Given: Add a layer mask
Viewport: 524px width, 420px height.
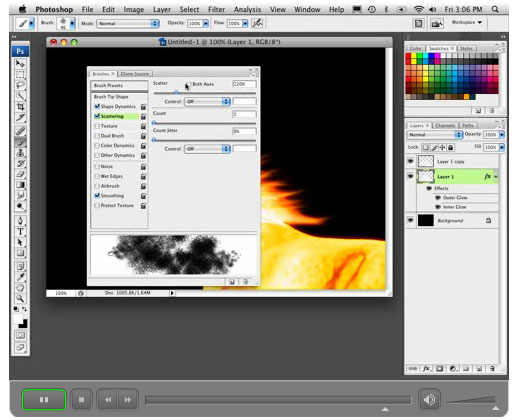Looking at the screenshot, I should tap(440, 369).
